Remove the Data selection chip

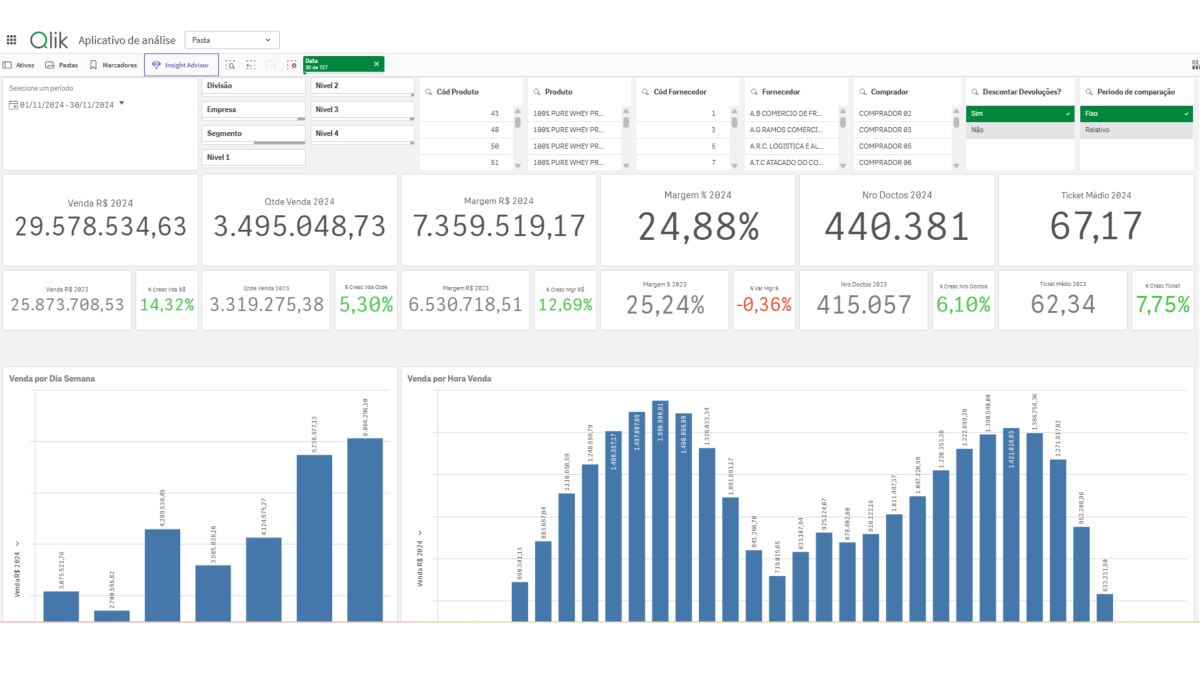coord(376,64)
